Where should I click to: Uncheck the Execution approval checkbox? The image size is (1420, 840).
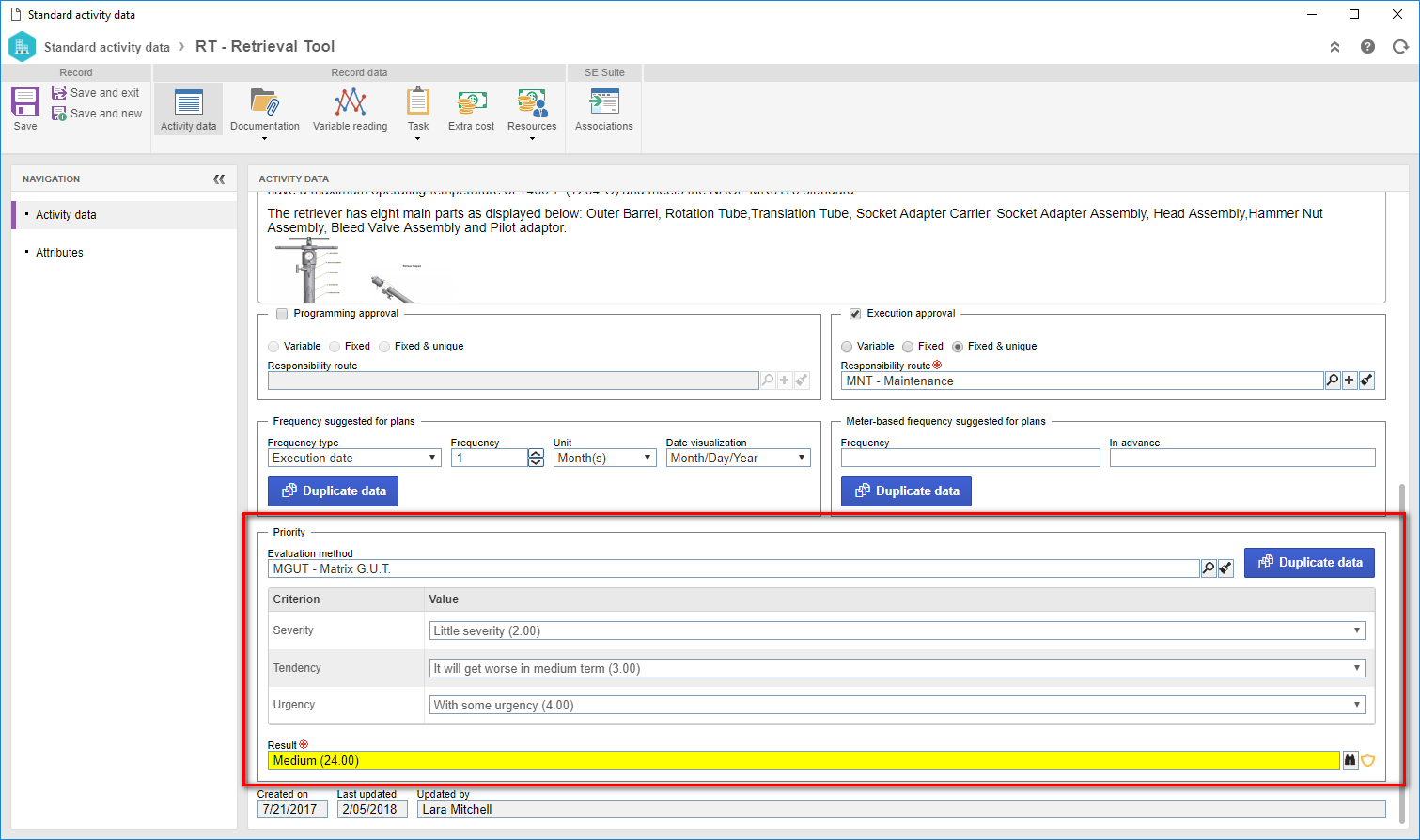click(x=855, y=314)
